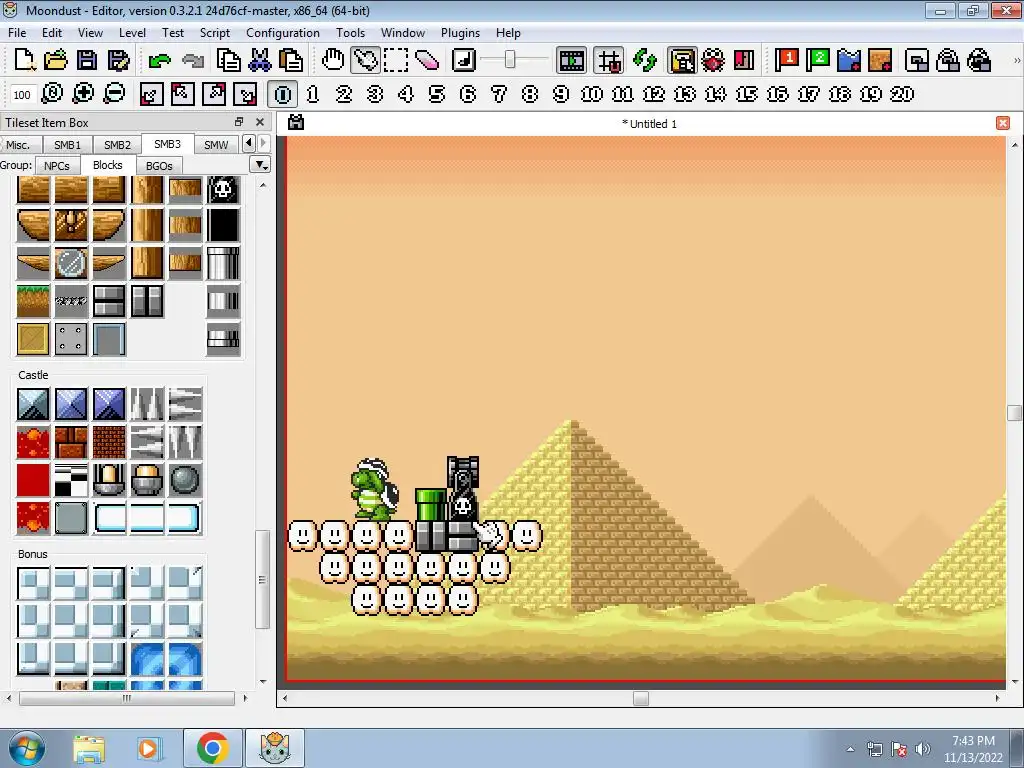The image size is (1024, 768).
Task: Copy the selected items
Action: [229, 60]
